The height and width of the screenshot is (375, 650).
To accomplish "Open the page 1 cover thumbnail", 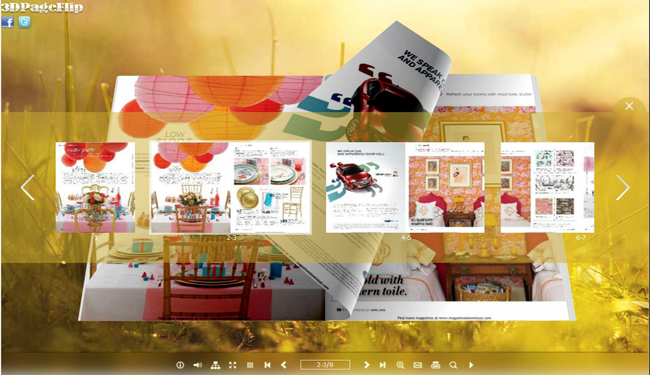I will pyautogui.click(x=95, y=187).
